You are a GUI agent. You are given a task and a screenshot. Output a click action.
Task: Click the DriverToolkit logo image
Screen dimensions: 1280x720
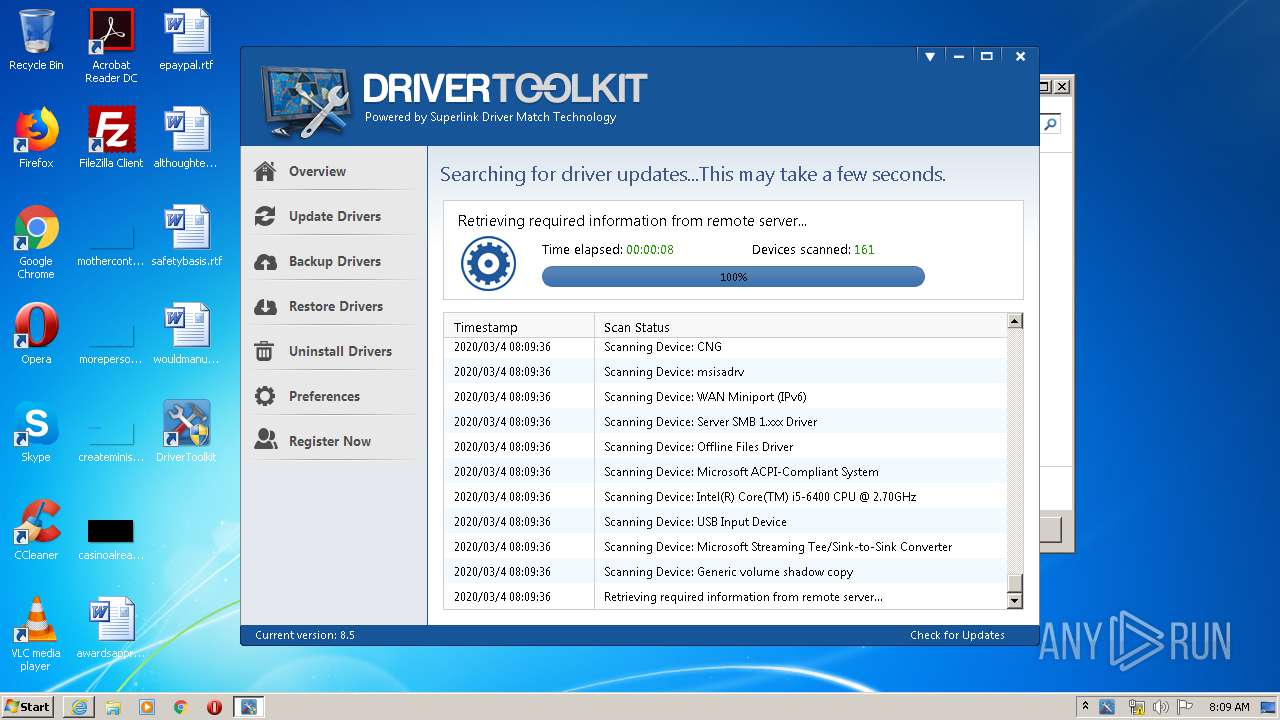click(x=306, y=101)
